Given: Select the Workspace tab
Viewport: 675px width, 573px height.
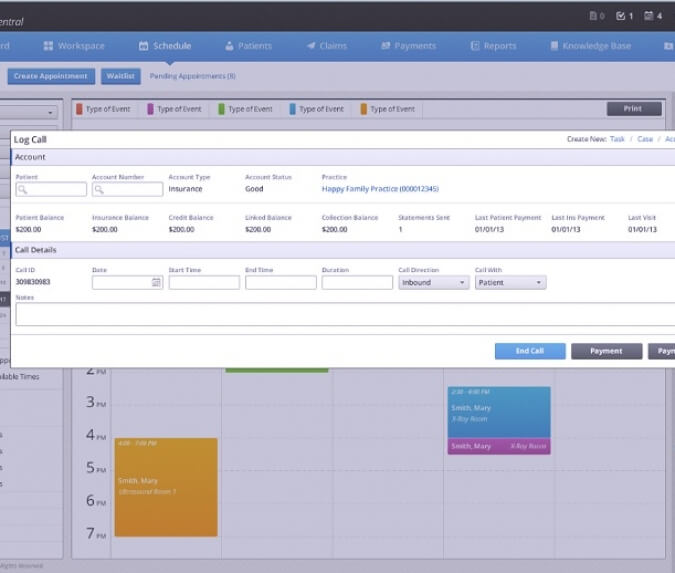Looking at the screenshot, I should 74,46.
